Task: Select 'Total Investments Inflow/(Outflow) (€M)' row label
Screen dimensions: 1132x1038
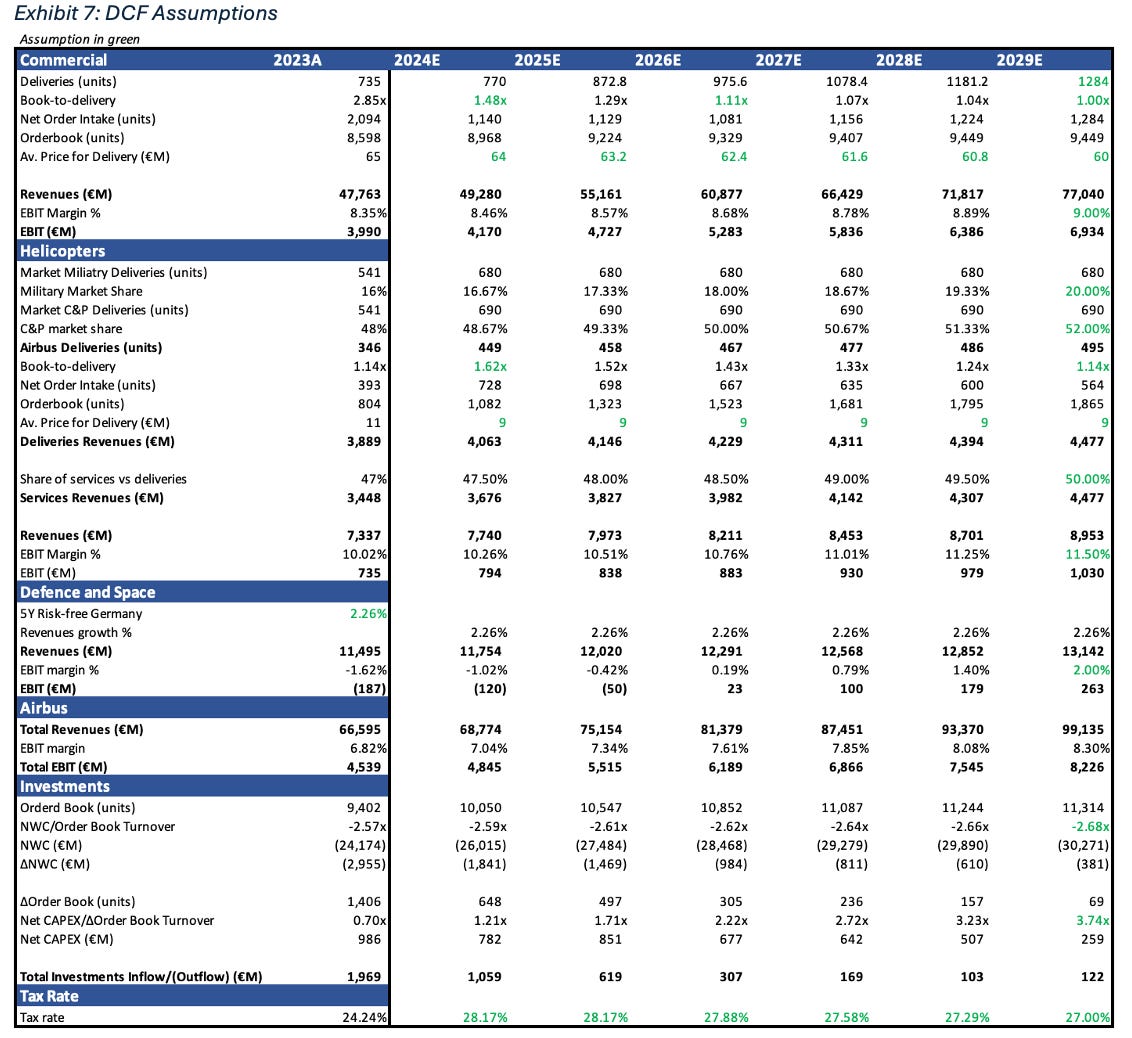Action: (141, 977)
